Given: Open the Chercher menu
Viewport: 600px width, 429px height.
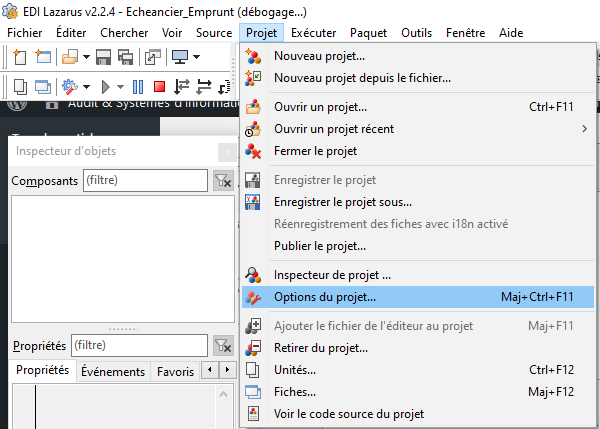Looking at the screenshot, I should tap(124, 33).
